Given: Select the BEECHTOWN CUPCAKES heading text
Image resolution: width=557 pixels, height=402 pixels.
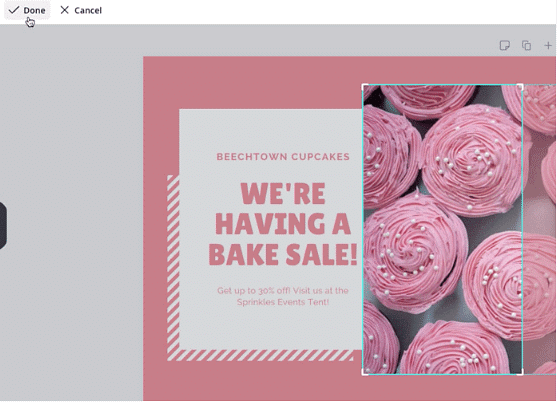Looking at the screenshot, I should (283, 157).
